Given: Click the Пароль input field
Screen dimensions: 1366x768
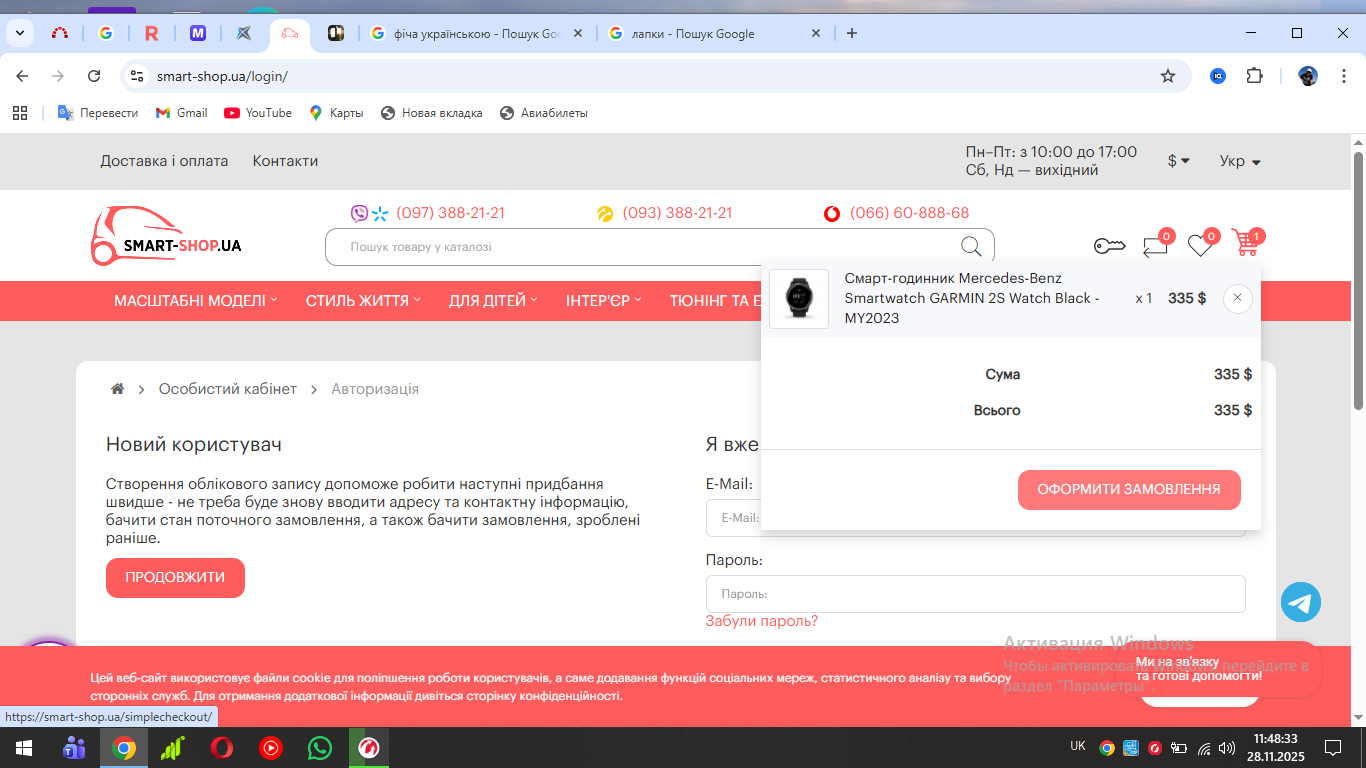Looking at the screenshot, I should click(975, 594).
